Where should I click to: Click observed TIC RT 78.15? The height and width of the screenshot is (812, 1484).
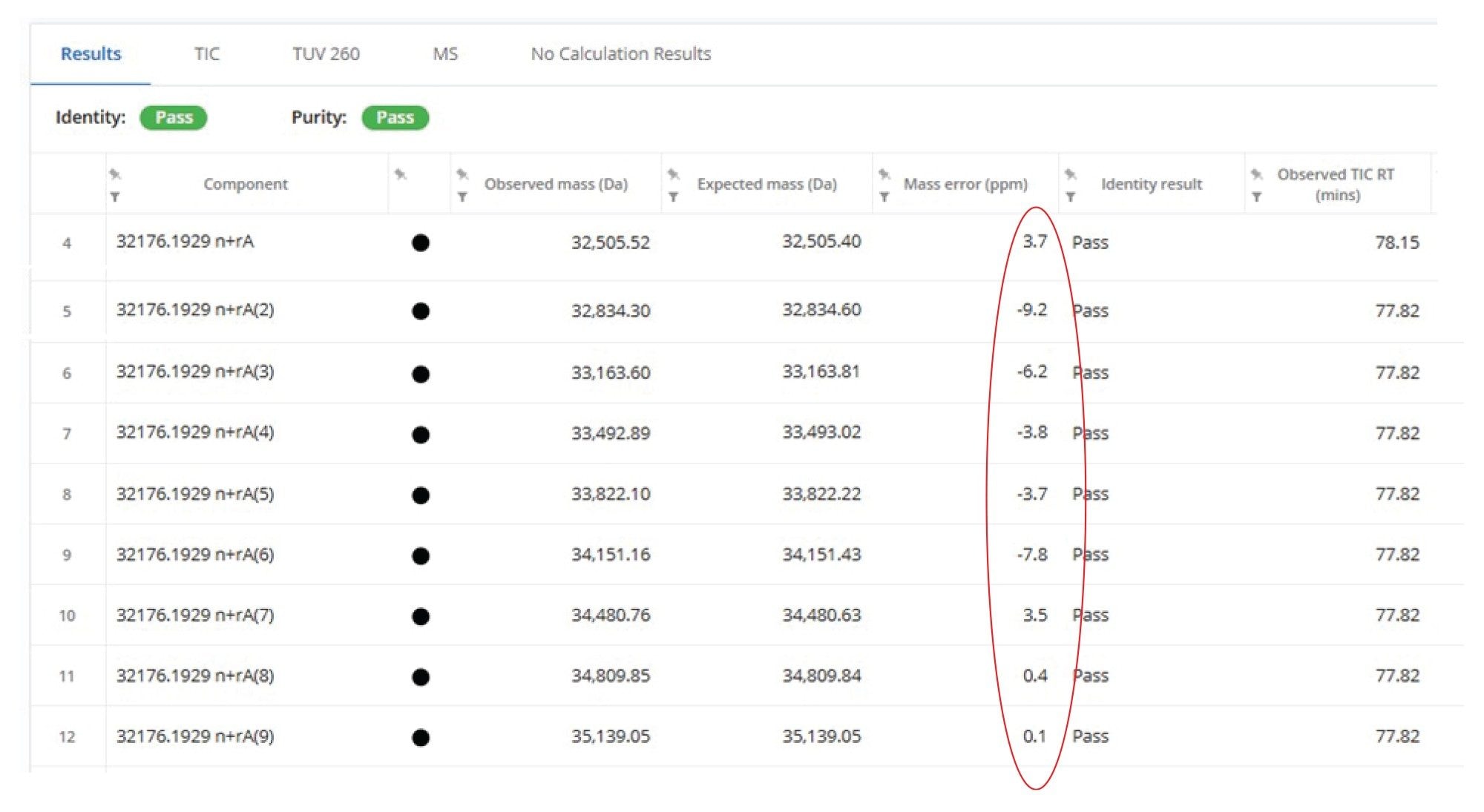[1397, 242]
